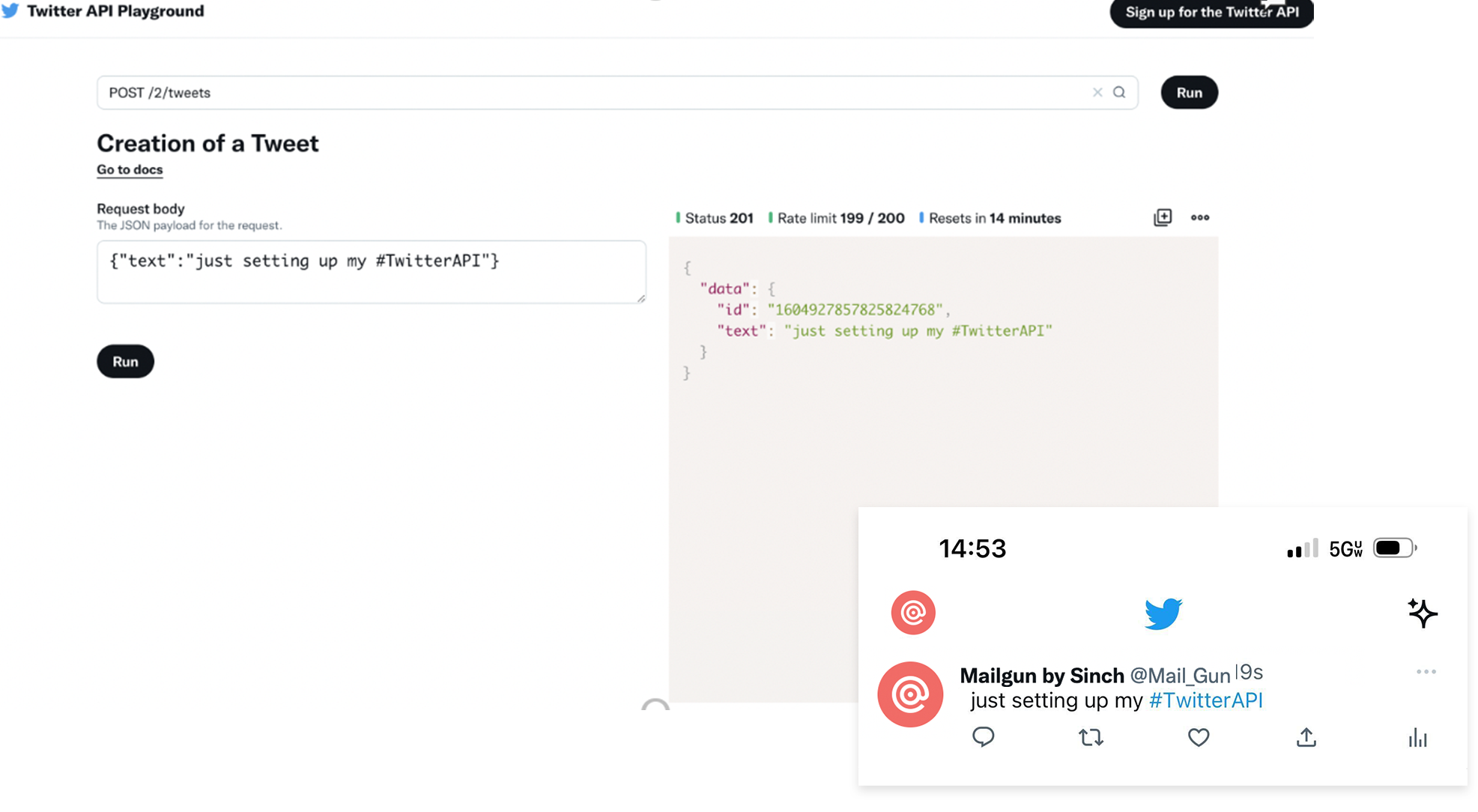Open the Go to docs link
Screen dimensions: 1478x812
[130, 169]
